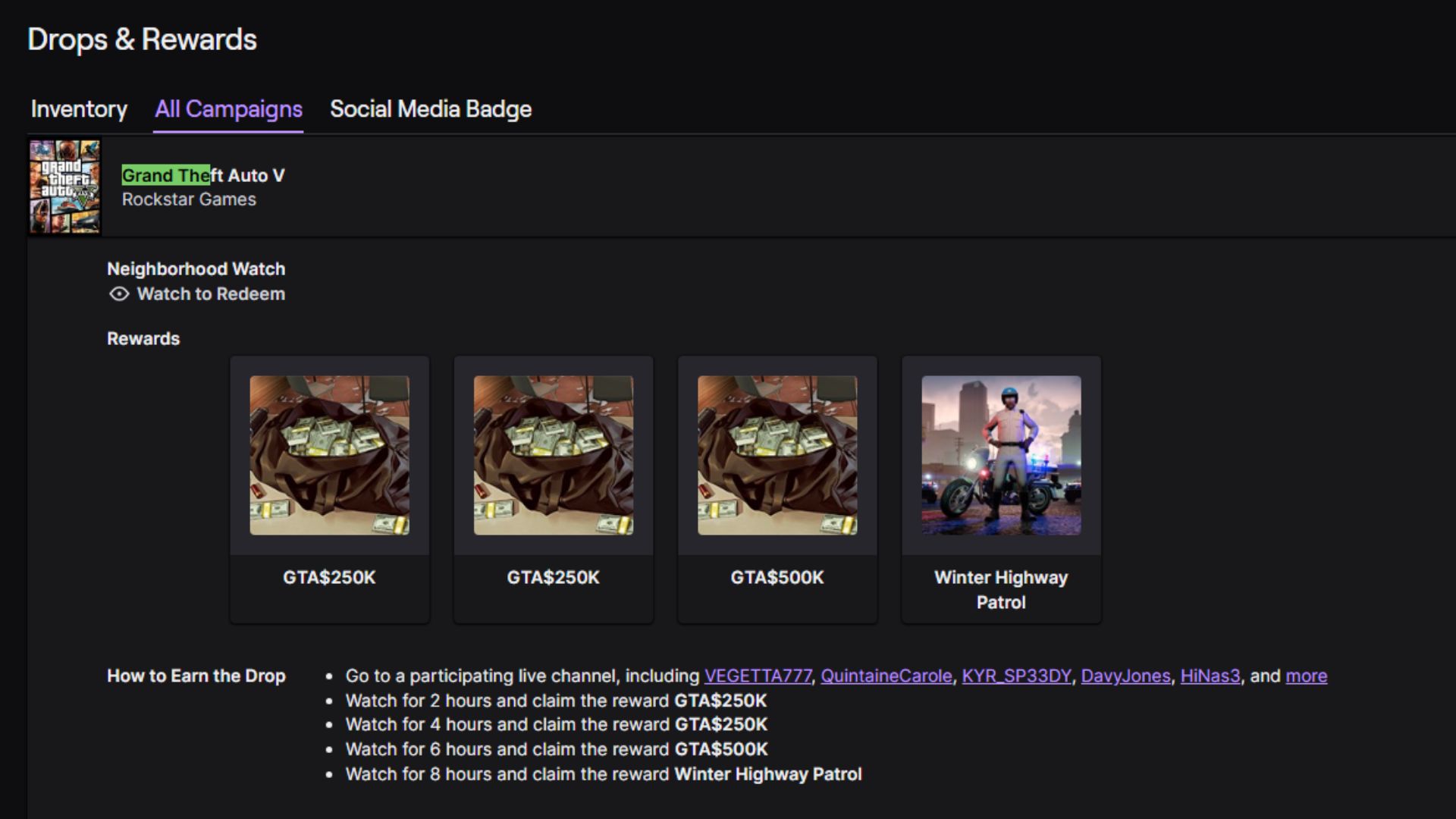Open the HiNas3 channel link
The image size is (1456, 819).
1210,676
